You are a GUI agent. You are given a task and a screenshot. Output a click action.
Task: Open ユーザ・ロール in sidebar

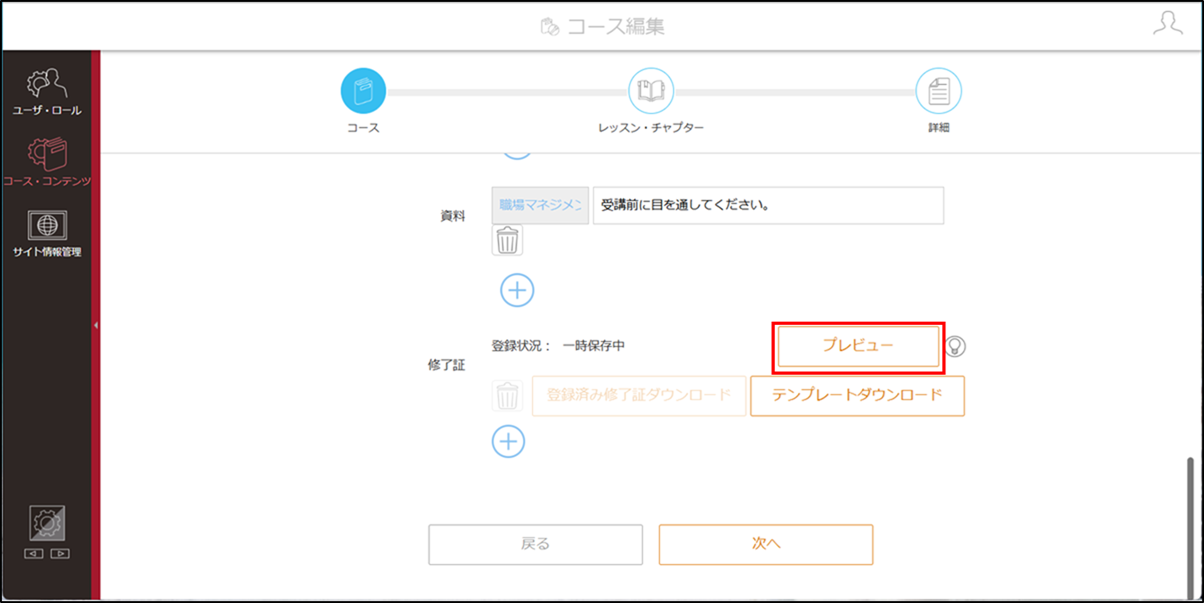[47, 93]
